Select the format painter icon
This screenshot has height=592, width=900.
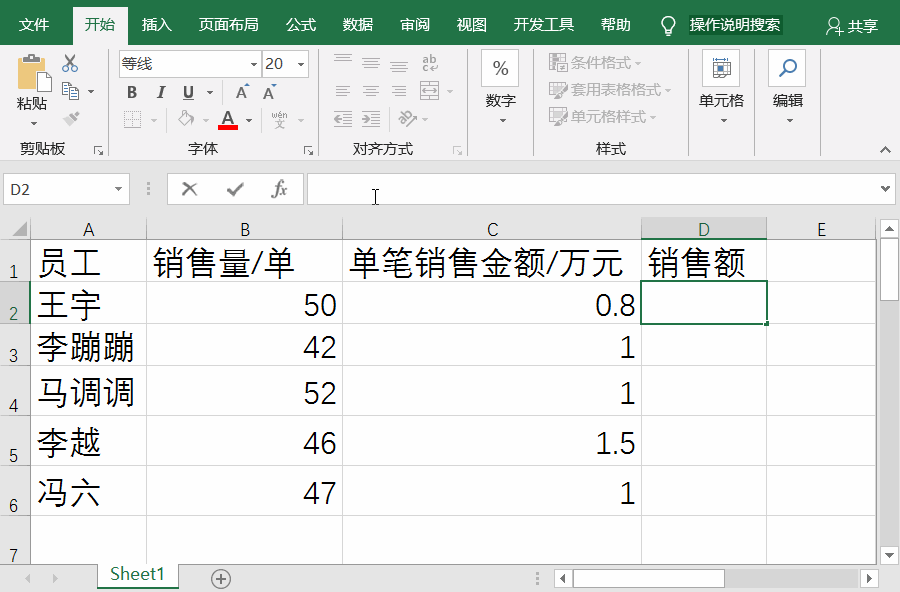pyautogui.click(x=69, y=119)
